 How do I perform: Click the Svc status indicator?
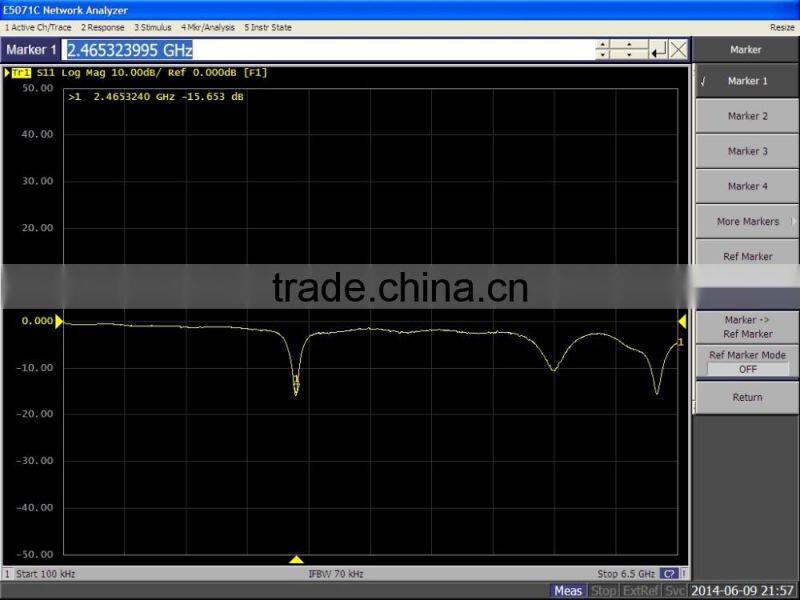676,591
